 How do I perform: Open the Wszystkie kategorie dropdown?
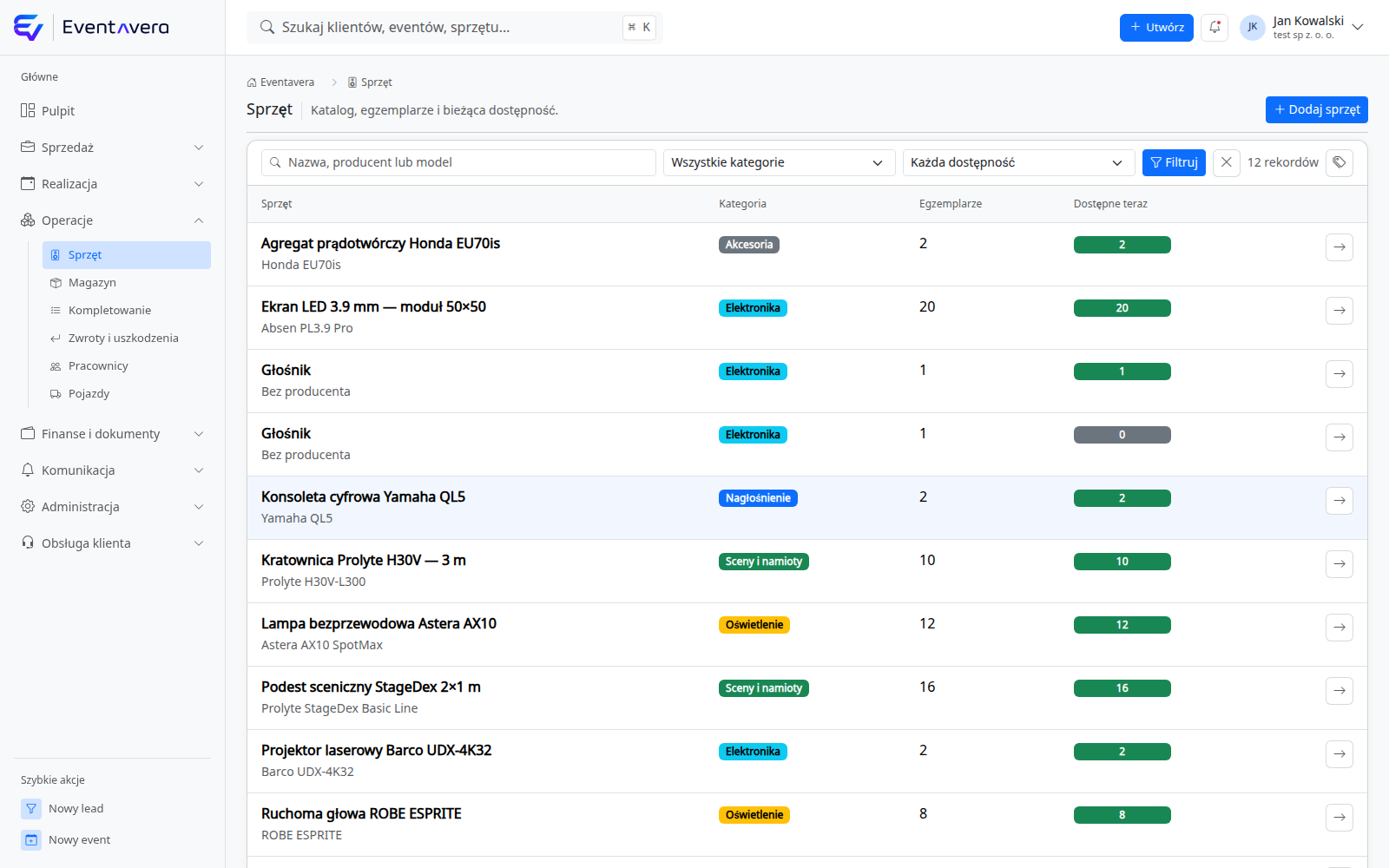tap(779, 162)
